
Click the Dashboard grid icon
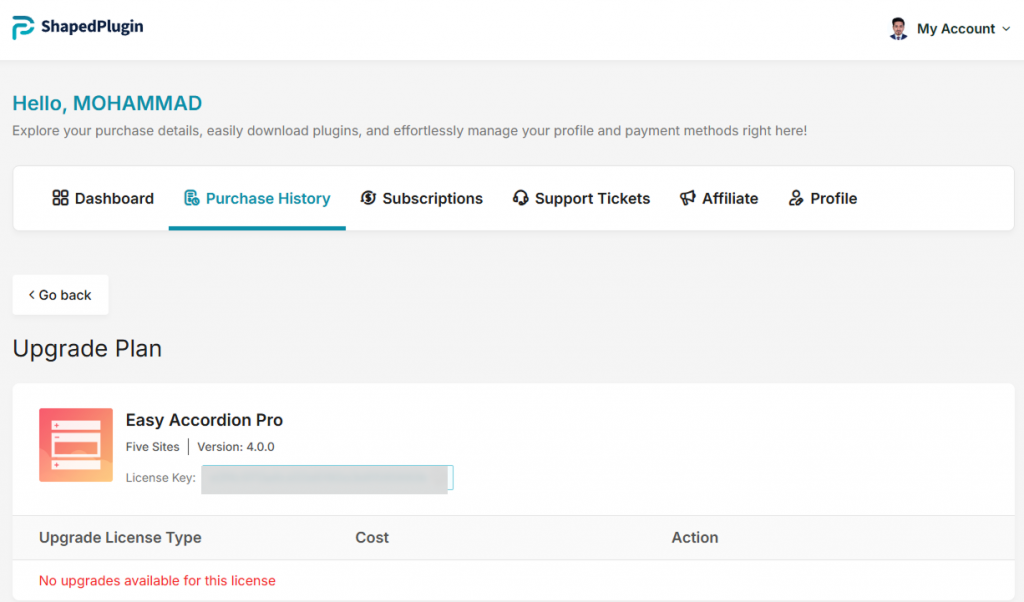coord(60,198)
